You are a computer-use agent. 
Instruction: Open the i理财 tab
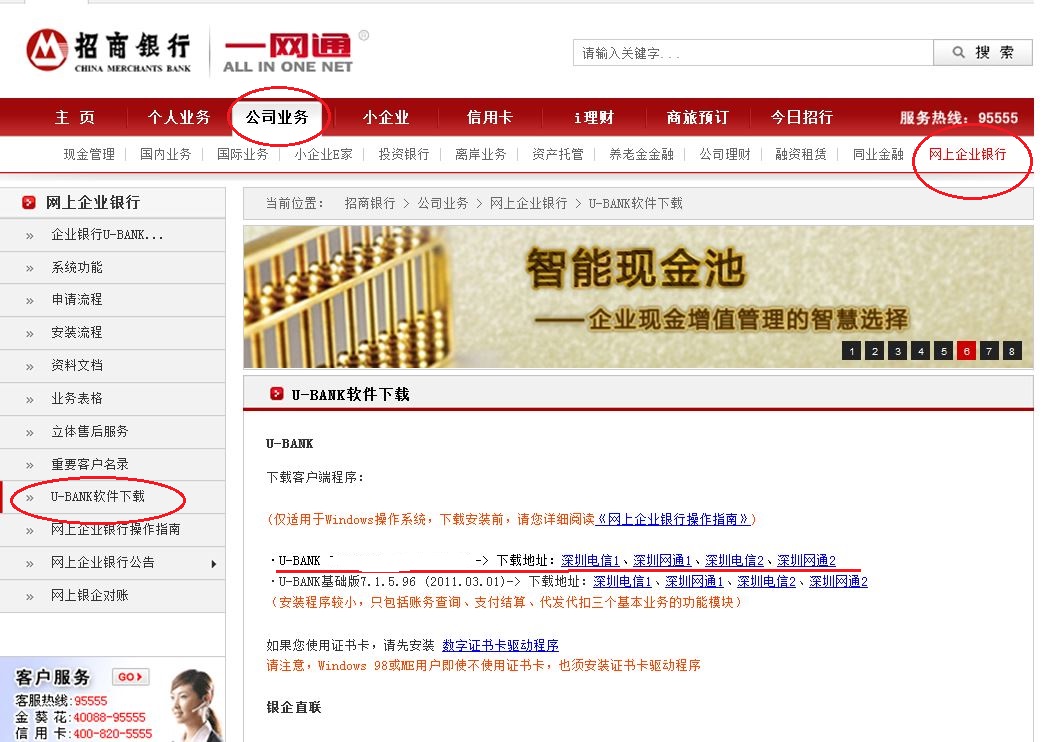(x=594, y=117)
